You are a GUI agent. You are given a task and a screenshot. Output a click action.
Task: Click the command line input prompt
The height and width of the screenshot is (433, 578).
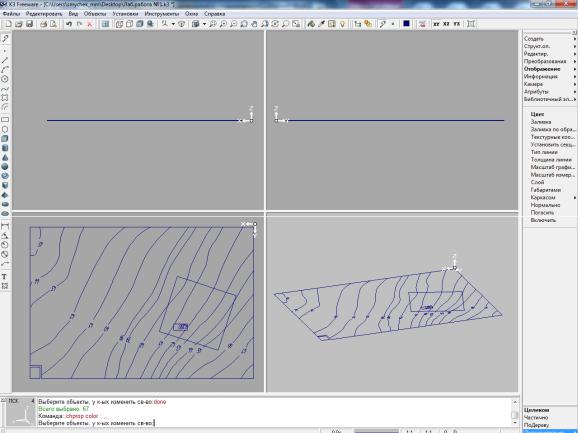pos(274,423)
